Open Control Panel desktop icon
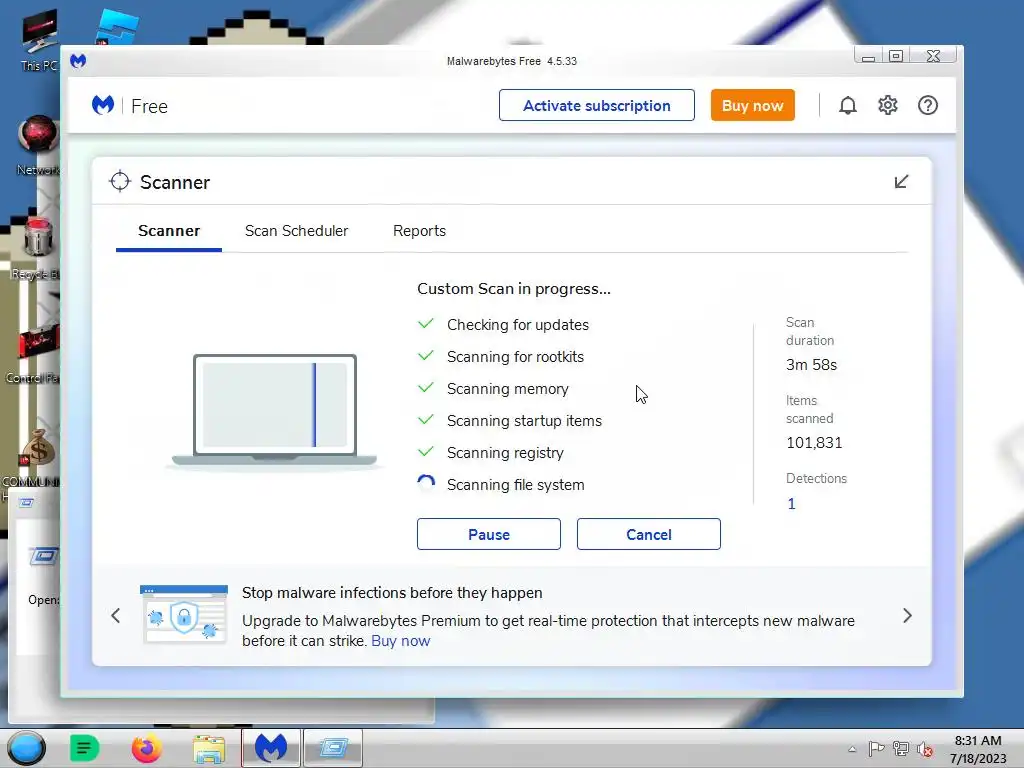The image size is (1024, 768). [x=34, y=353]
